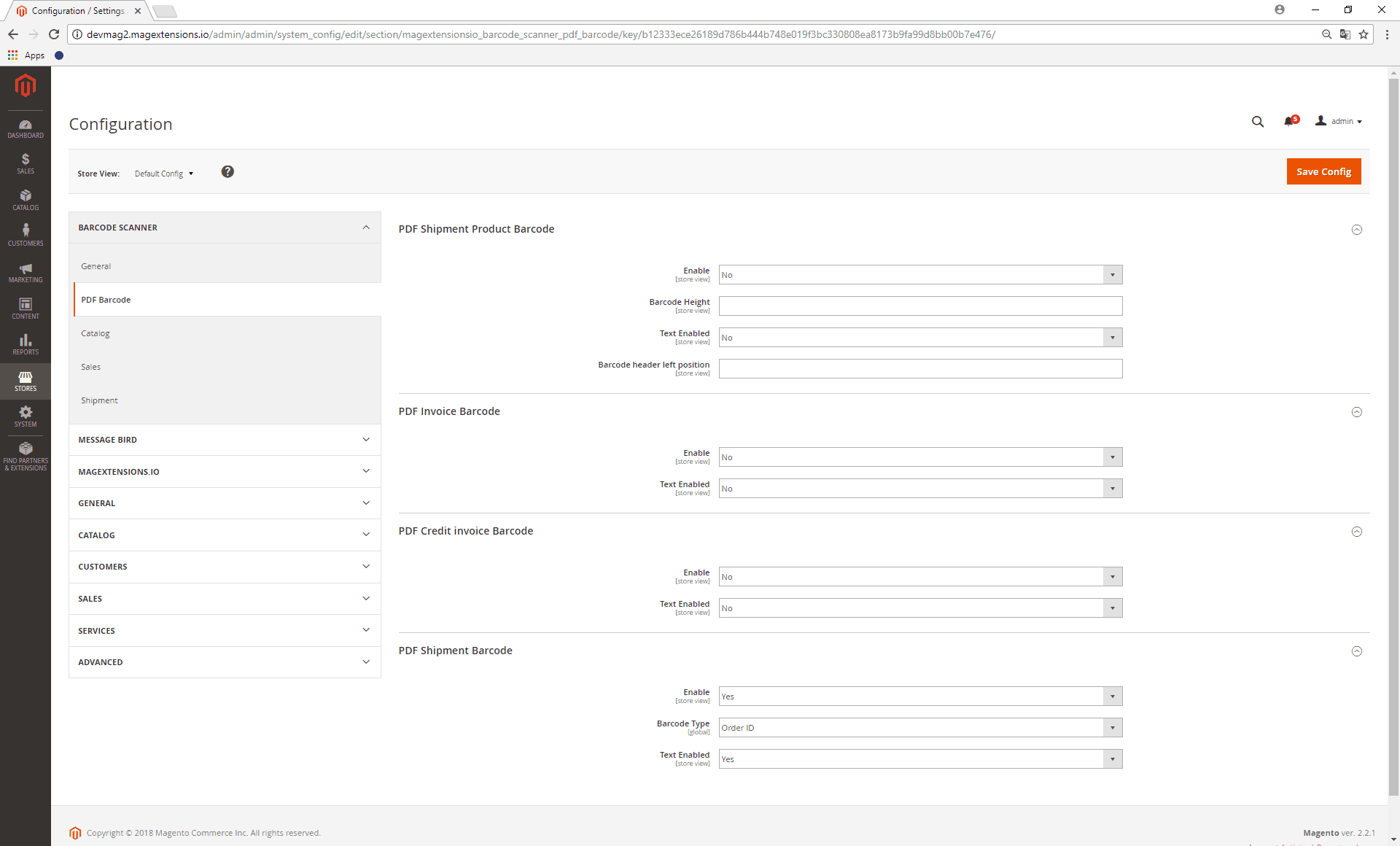Click the Reports bar chart icon
This screenshot has width=1400, height=846.
pyautogui.click(x=26, y=345)
